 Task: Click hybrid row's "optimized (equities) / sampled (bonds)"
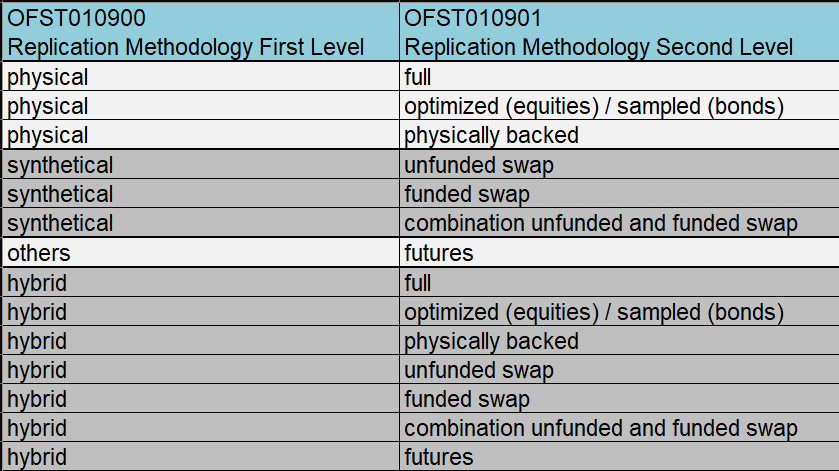[618, 312]
